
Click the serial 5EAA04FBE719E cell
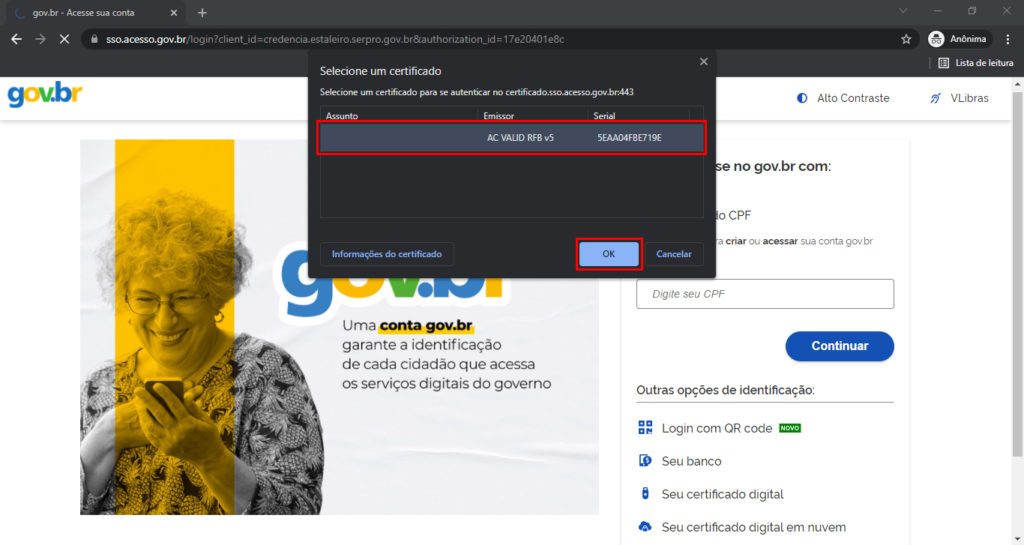629,138
